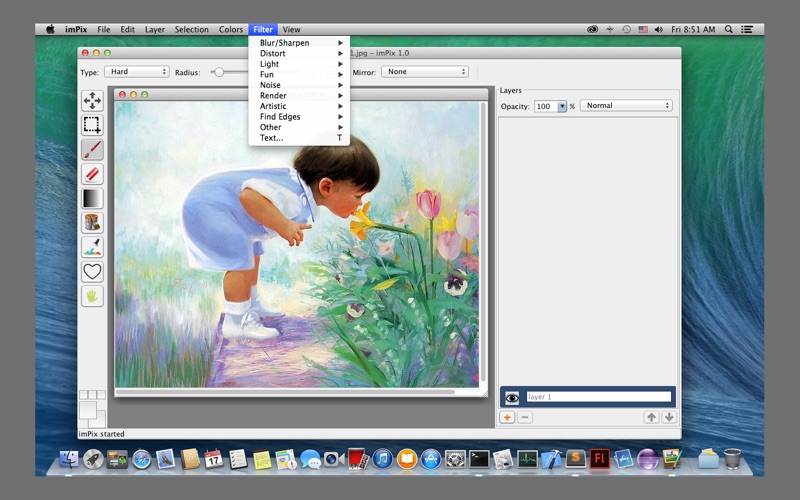Open the Layer menu
Viewport: 800px width, 500px height.
coord(155,30)
